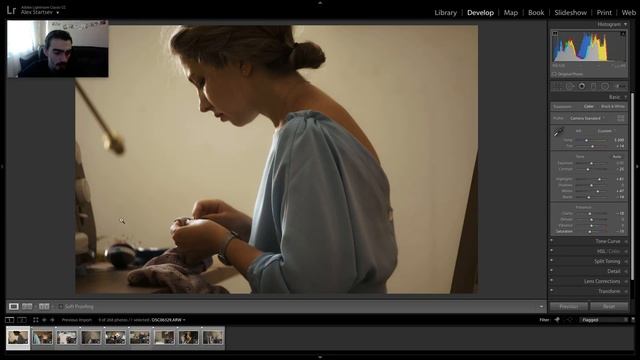Switch to the Slideshow module
640x360 pixels.
tap(570, 13)
